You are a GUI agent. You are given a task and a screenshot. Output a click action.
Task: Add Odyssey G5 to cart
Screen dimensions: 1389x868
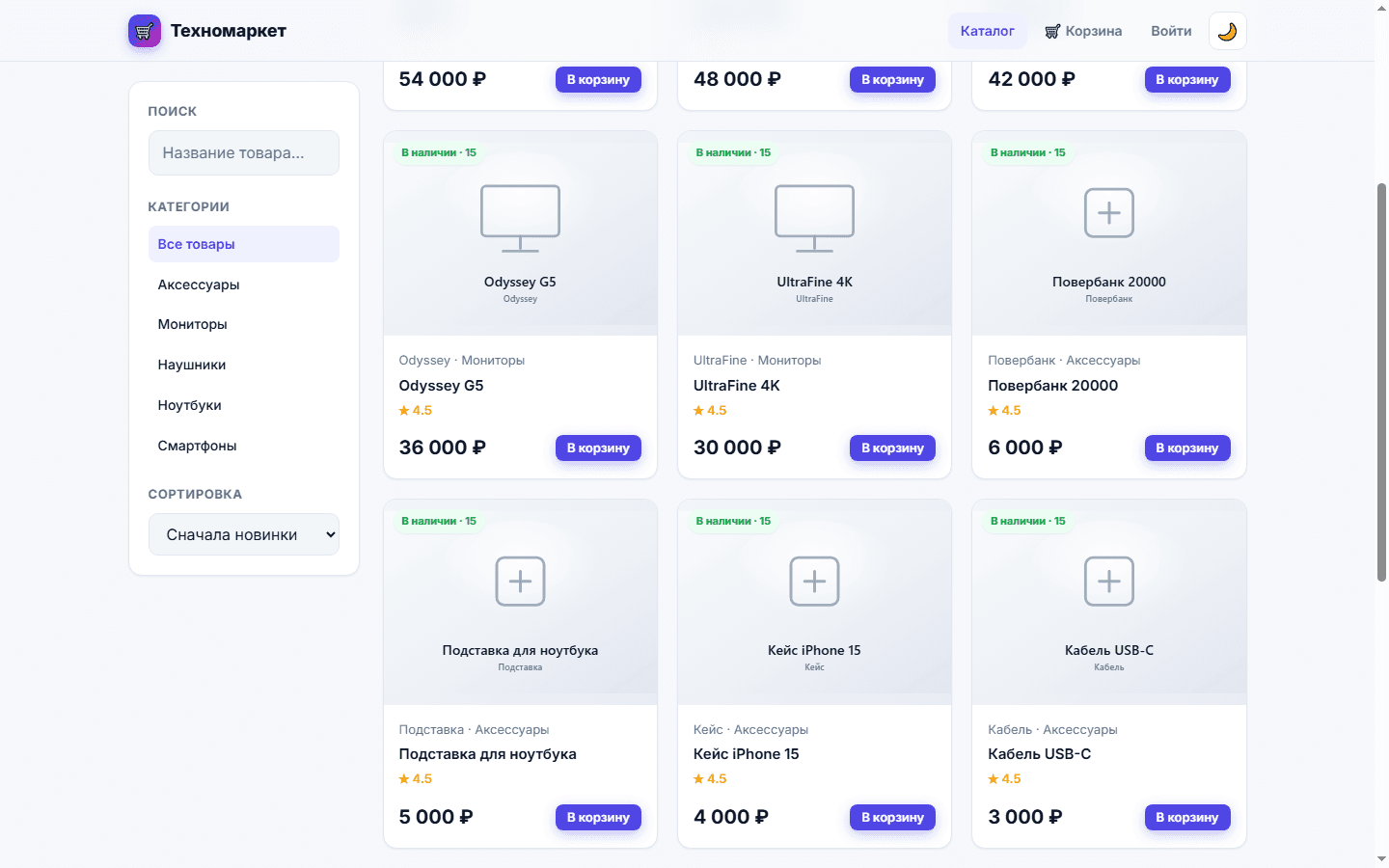[598, 448]
